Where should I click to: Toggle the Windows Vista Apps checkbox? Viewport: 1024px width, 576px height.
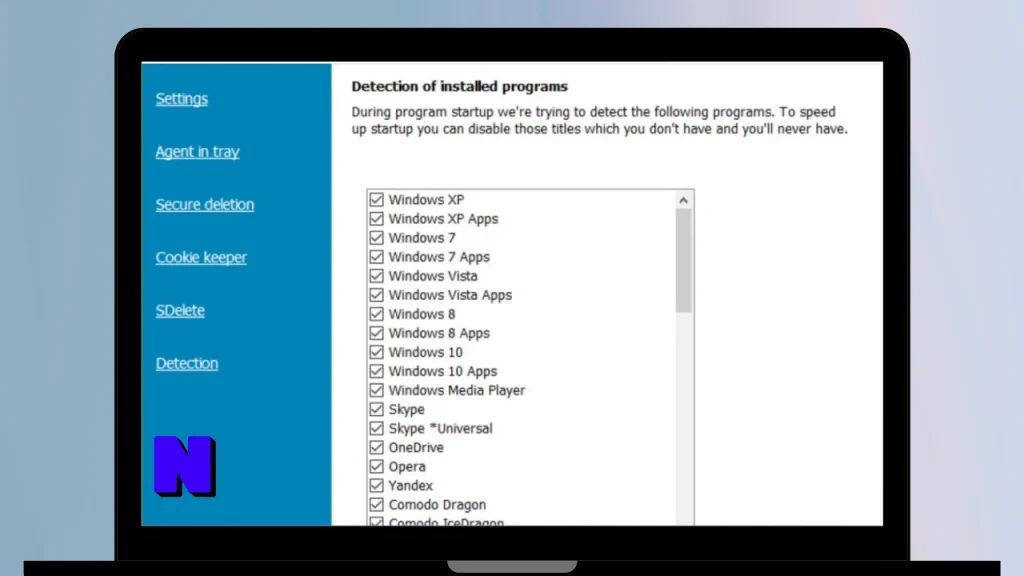(376, 295)
